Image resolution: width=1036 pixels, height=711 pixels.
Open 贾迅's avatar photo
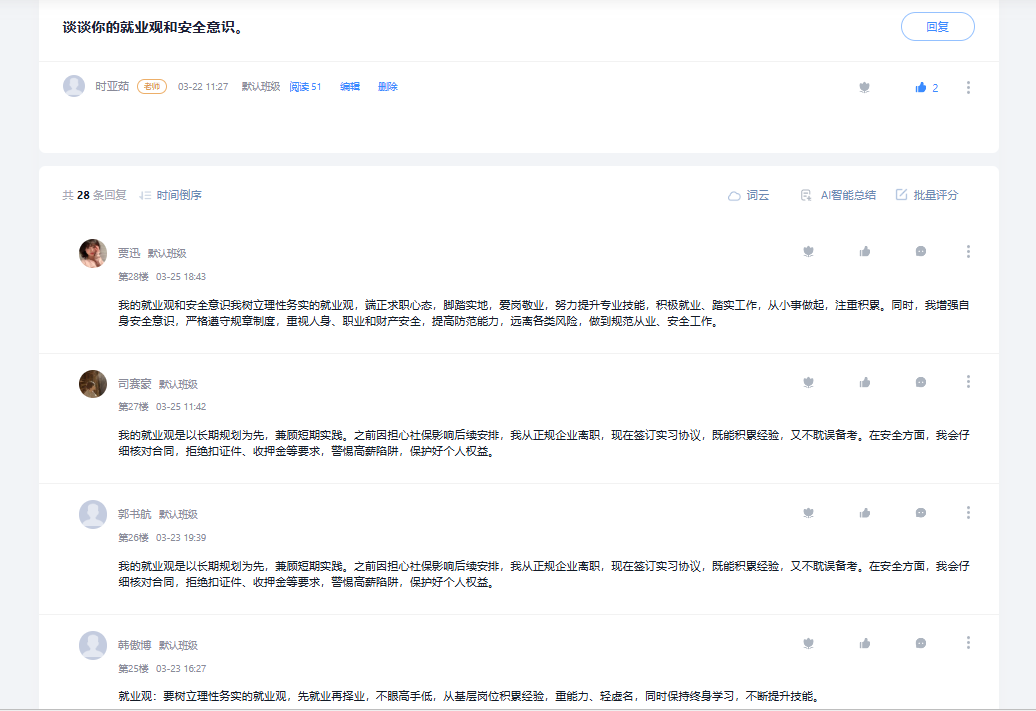tap(92, 253)
